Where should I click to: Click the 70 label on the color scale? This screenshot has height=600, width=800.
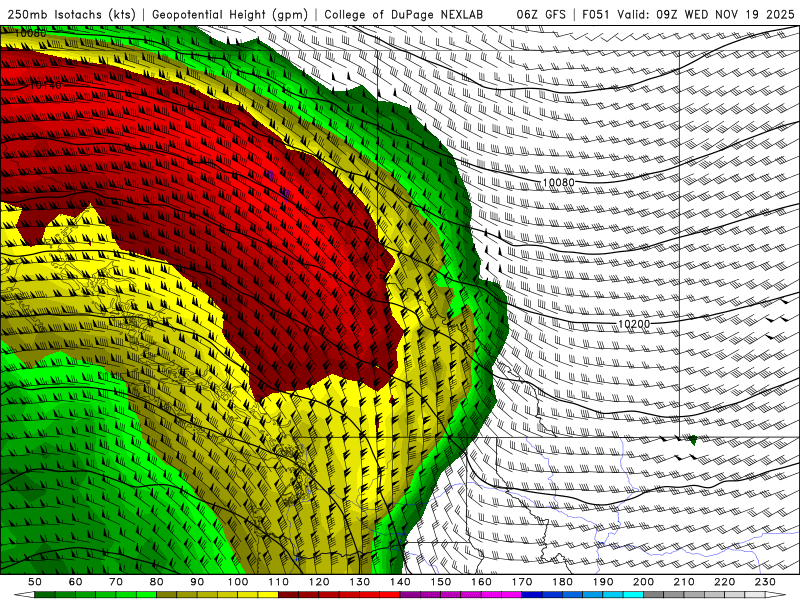(116, 582)
